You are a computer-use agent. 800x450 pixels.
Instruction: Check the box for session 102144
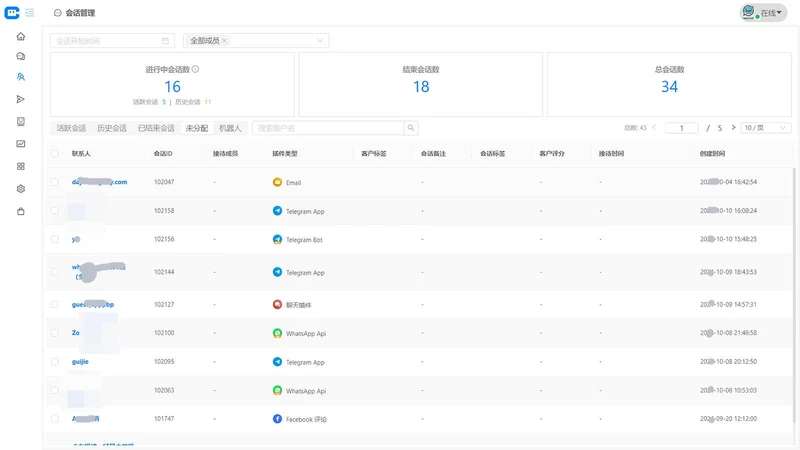55,272
